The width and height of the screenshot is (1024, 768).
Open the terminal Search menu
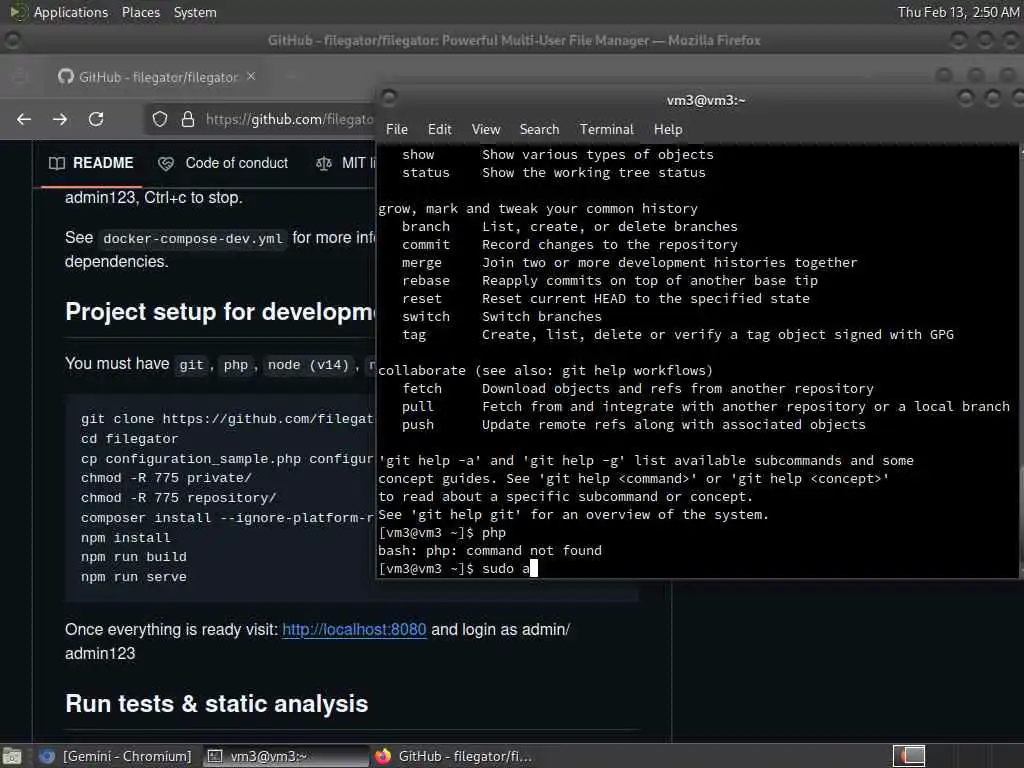coord(539,129)
